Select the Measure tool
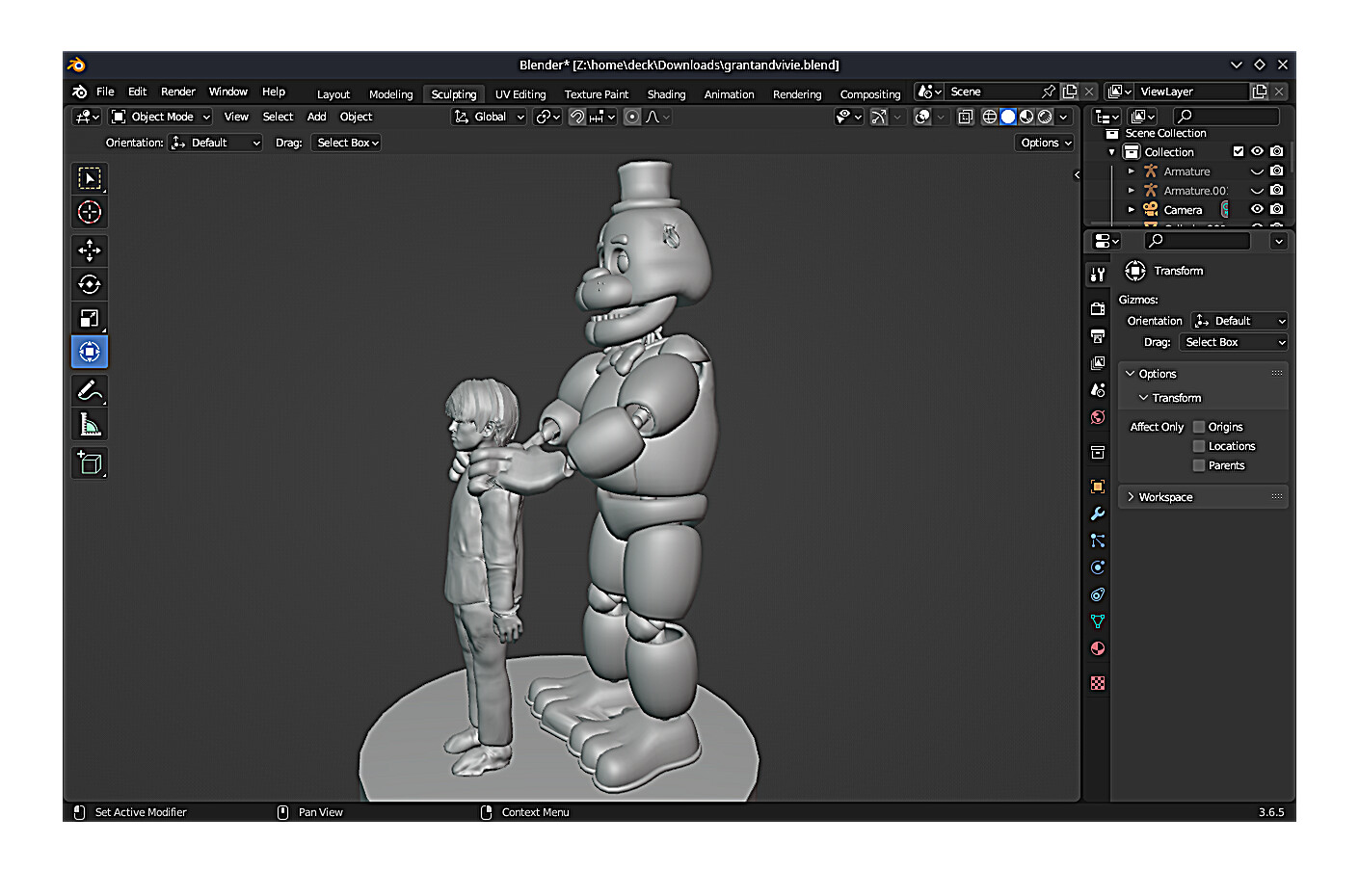Screen dimensions: 1359x896 click(90, 424)
